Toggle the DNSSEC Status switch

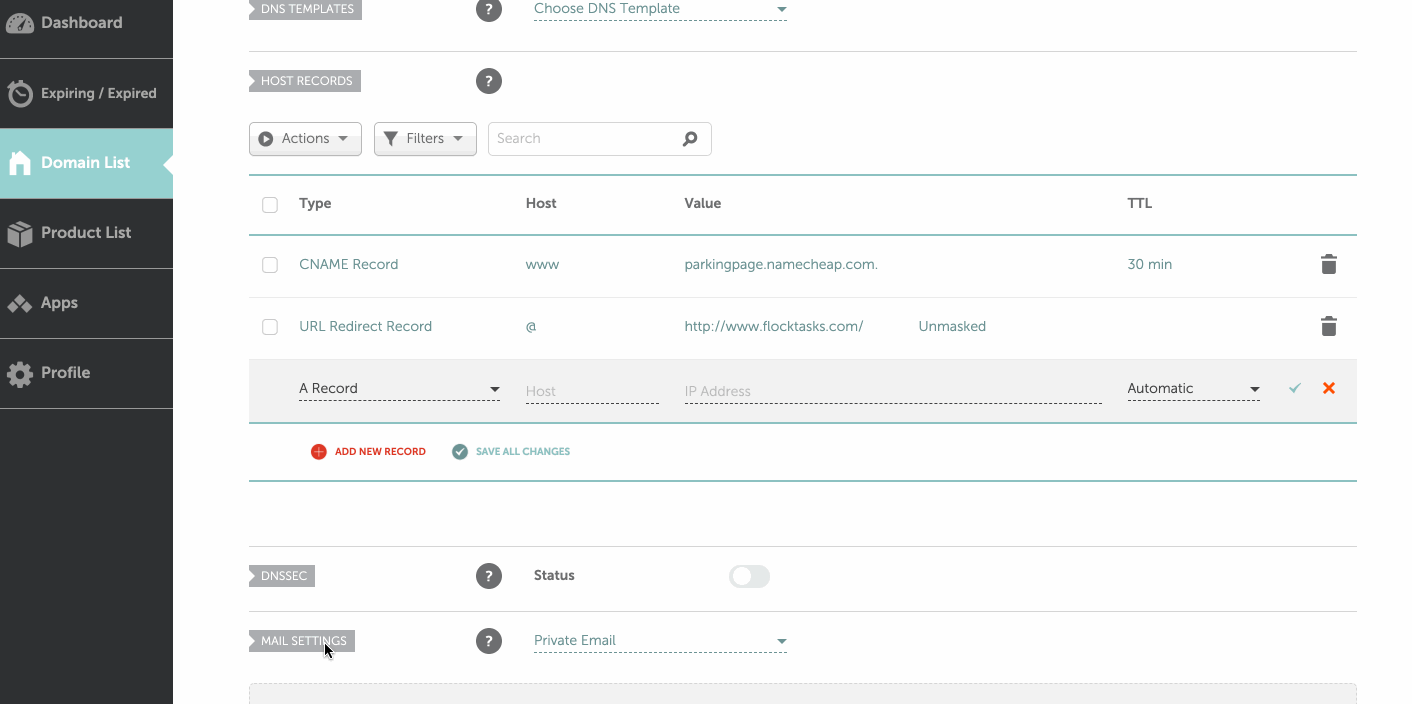point(749,576)
